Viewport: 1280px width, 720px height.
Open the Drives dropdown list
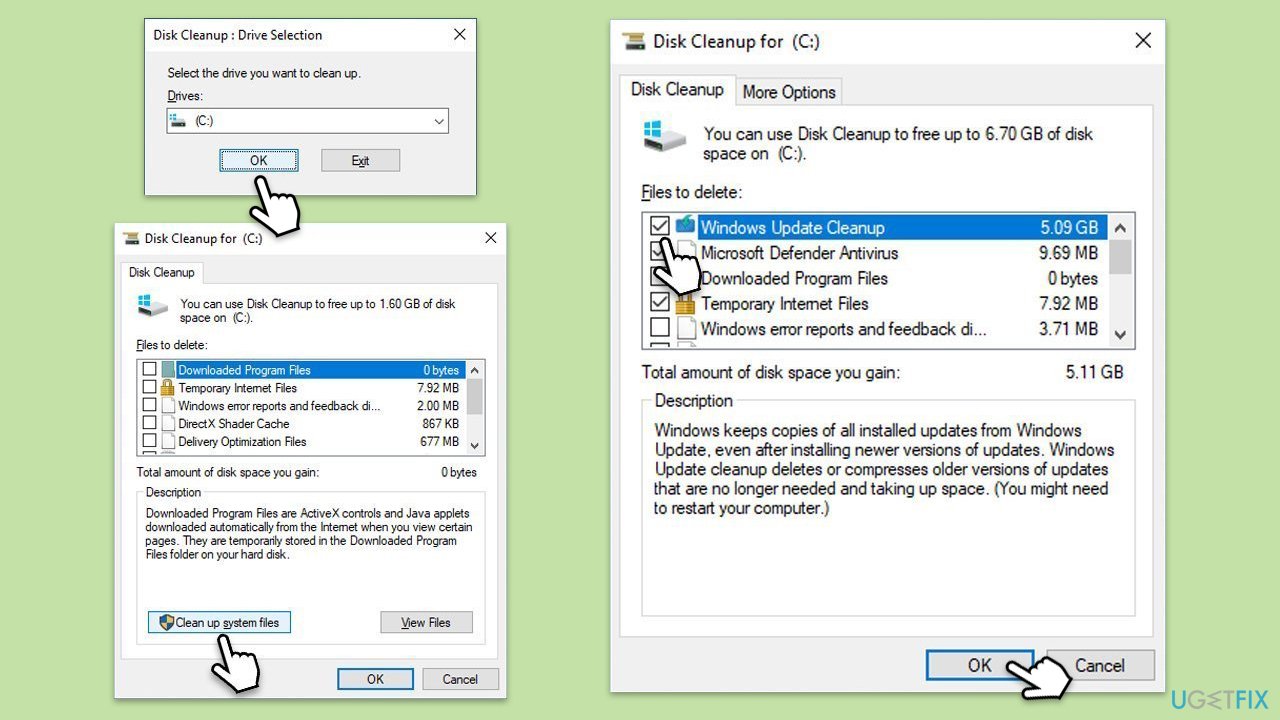tap(438, 121)
